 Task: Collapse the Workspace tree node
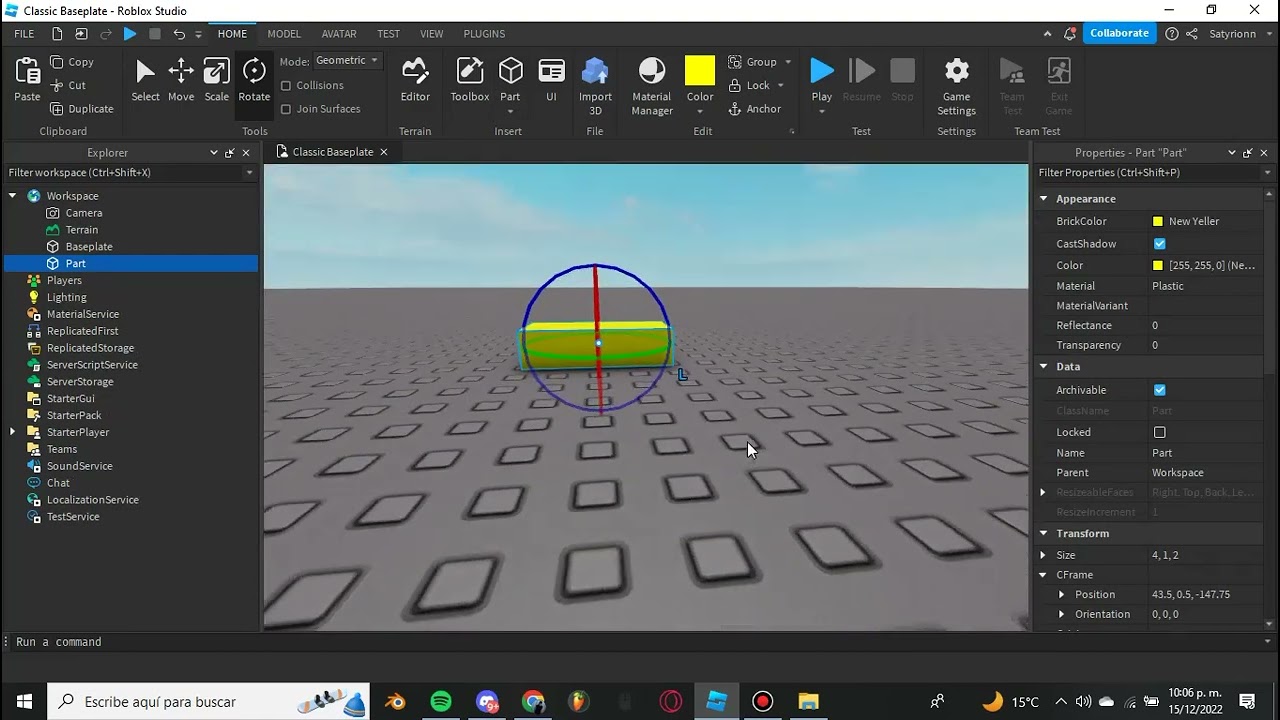tap(12, 196)
